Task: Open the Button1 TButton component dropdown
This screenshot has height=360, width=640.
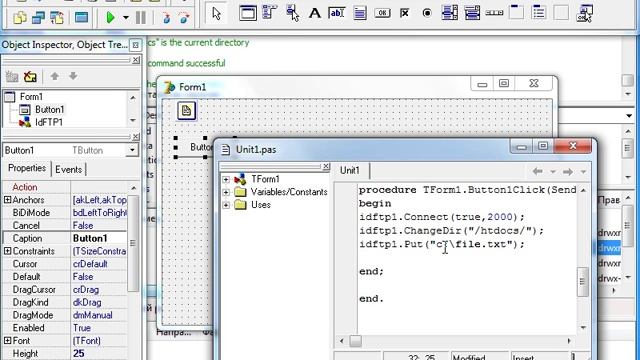Action: pos(132,150)
